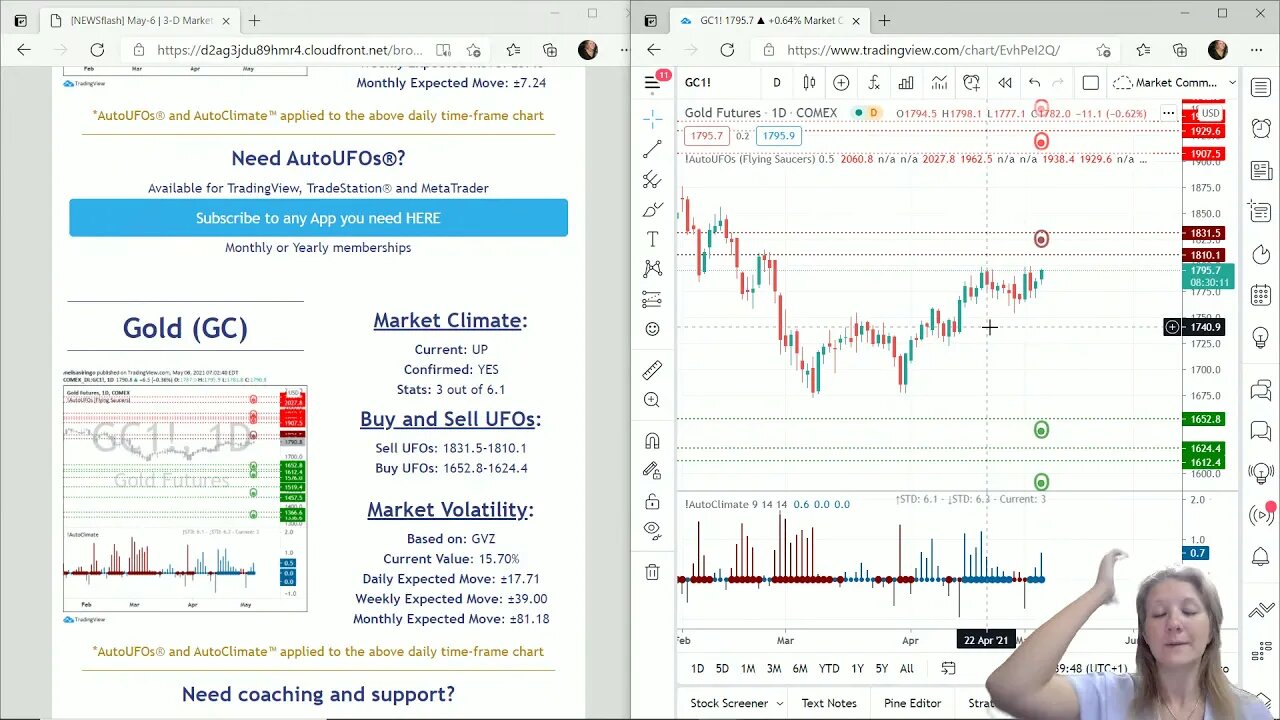1280x720 pixels.
Task: Toggle lock all drawing tools
Action: (652, 500)
